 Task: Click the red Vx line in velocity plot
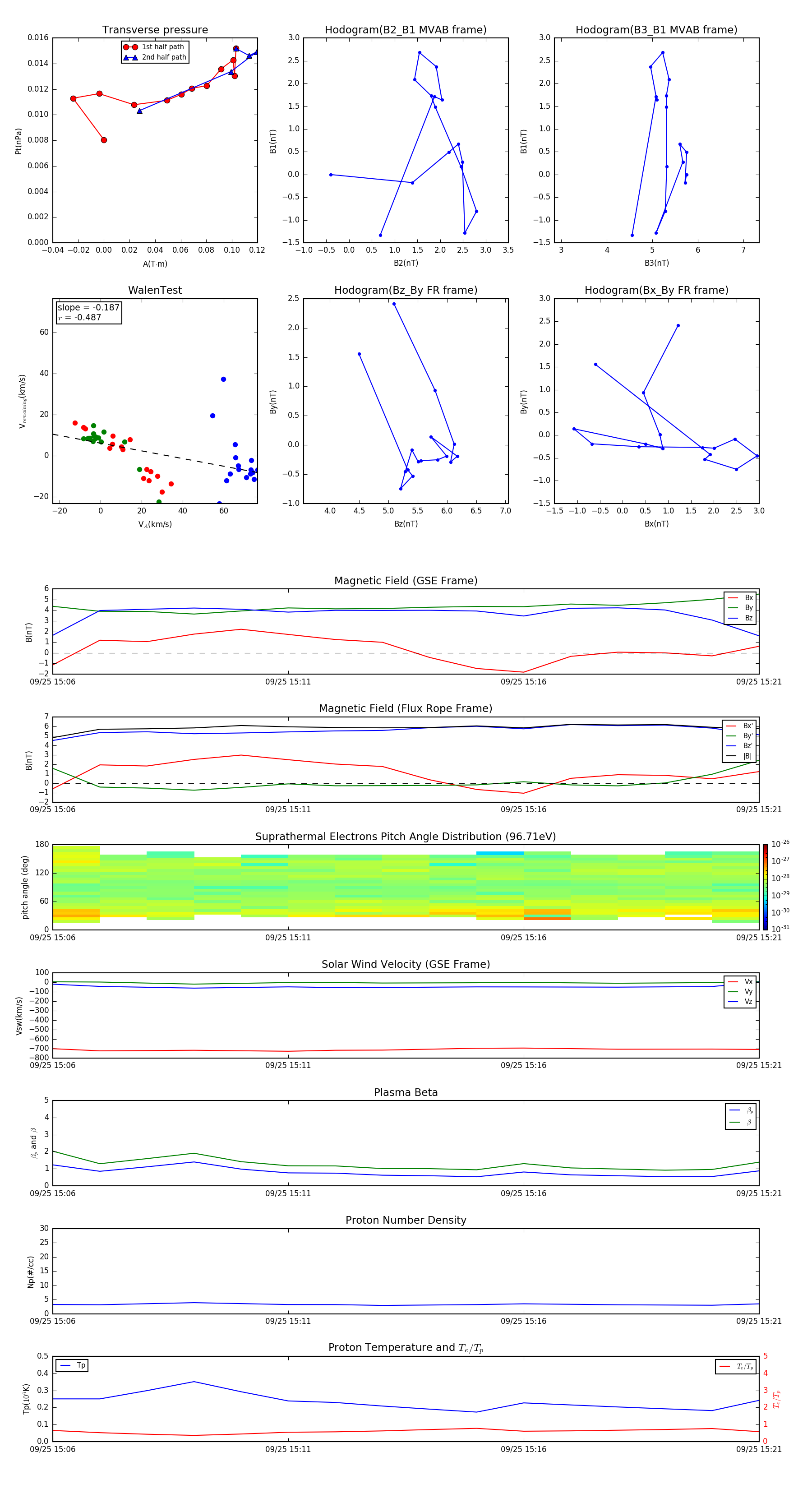[406, 1050]
